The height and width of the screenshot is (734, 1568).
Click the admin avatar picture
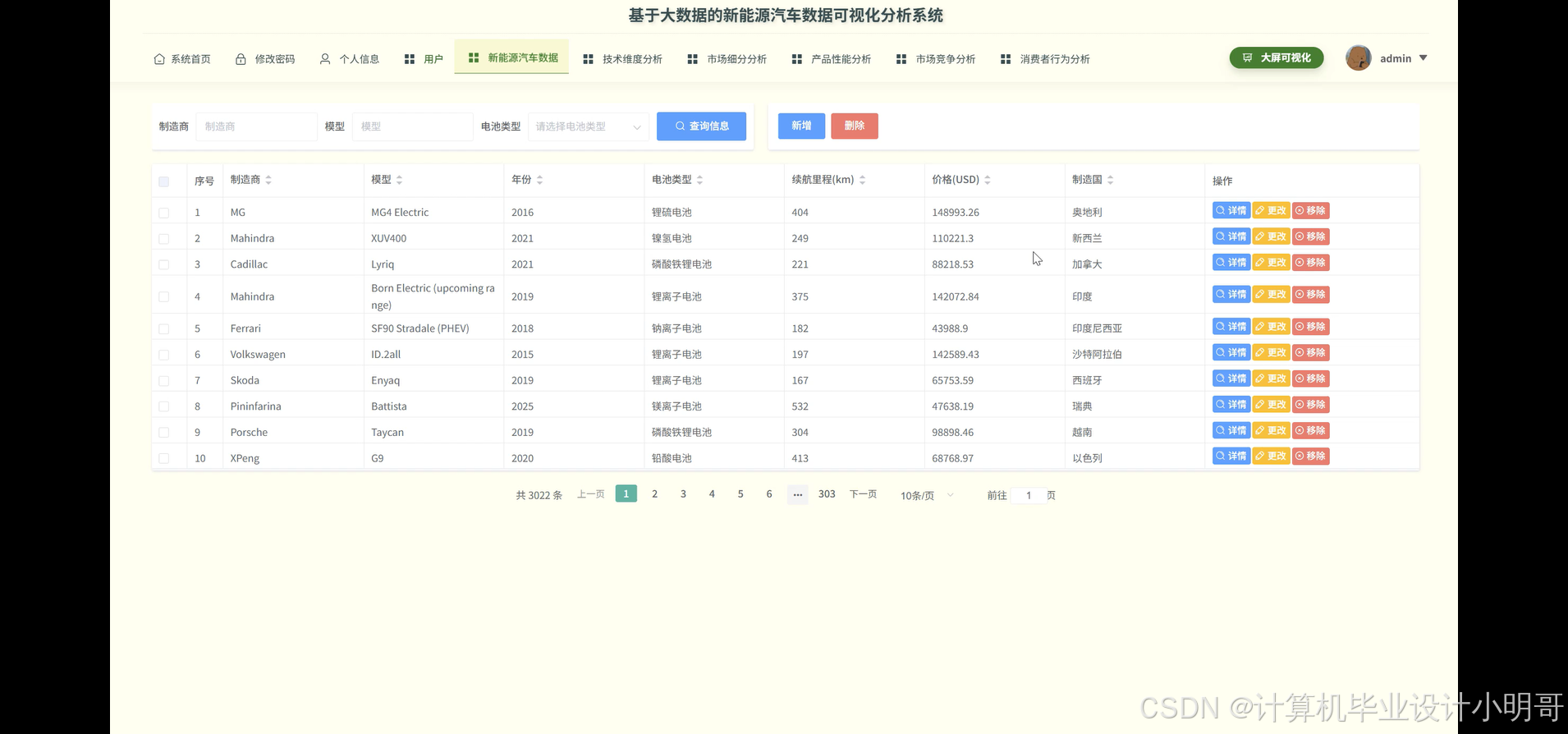point(1359,57)
